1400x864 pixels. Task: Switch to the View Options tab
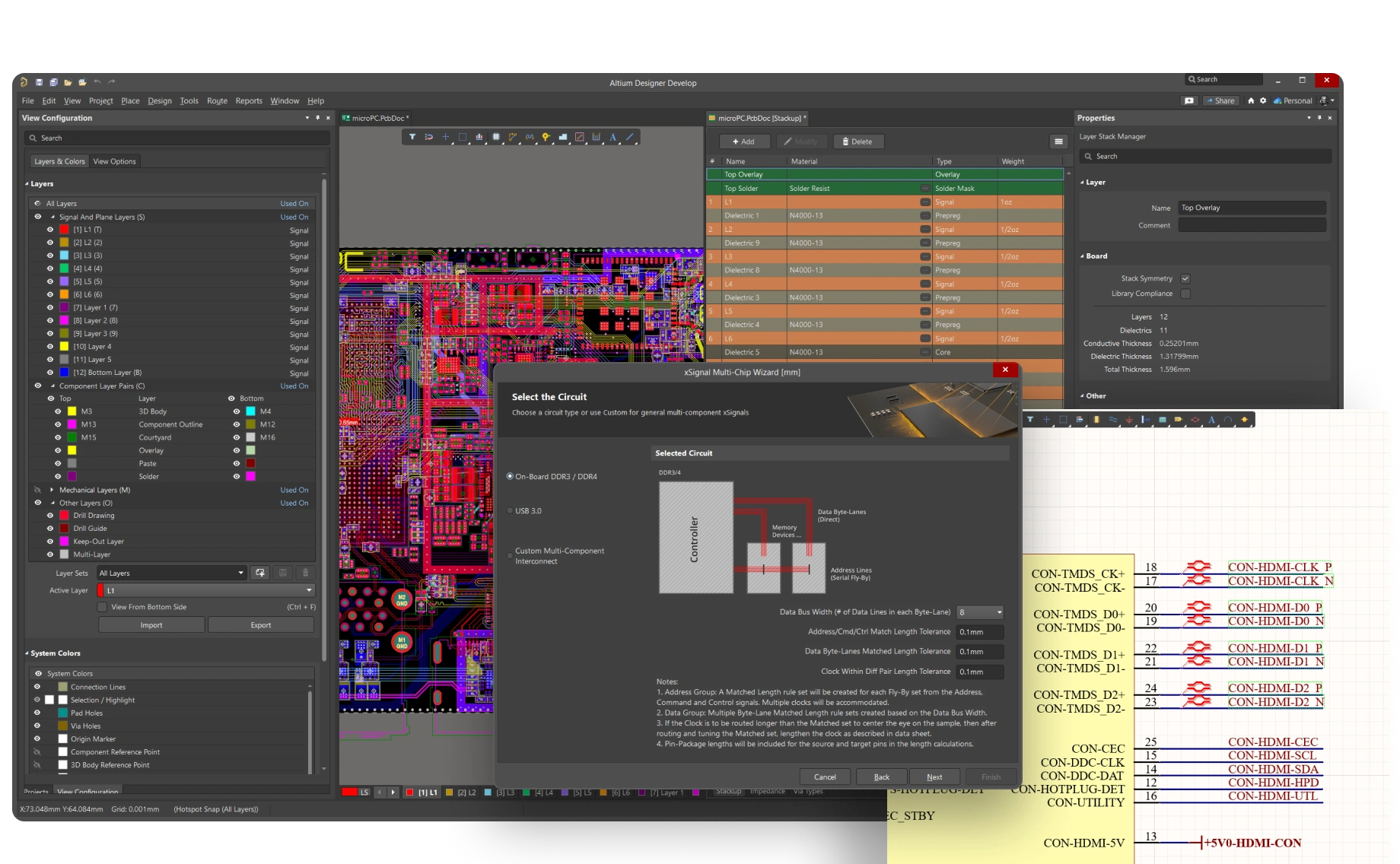coord(114,161)
